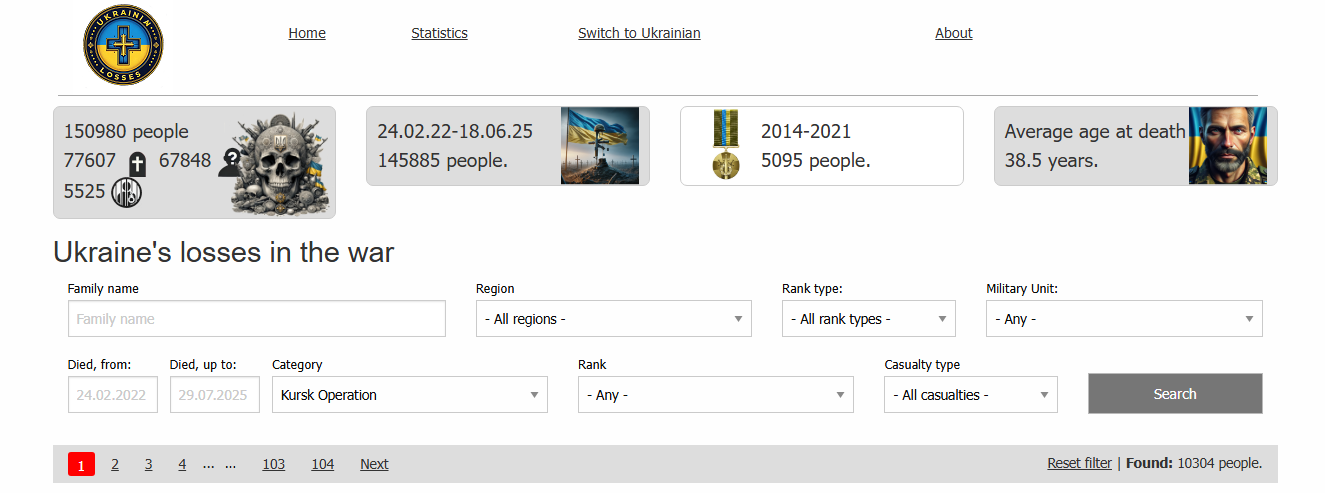
Task: Click the missing person question-mark icon
Action: [x=230, y=162]
